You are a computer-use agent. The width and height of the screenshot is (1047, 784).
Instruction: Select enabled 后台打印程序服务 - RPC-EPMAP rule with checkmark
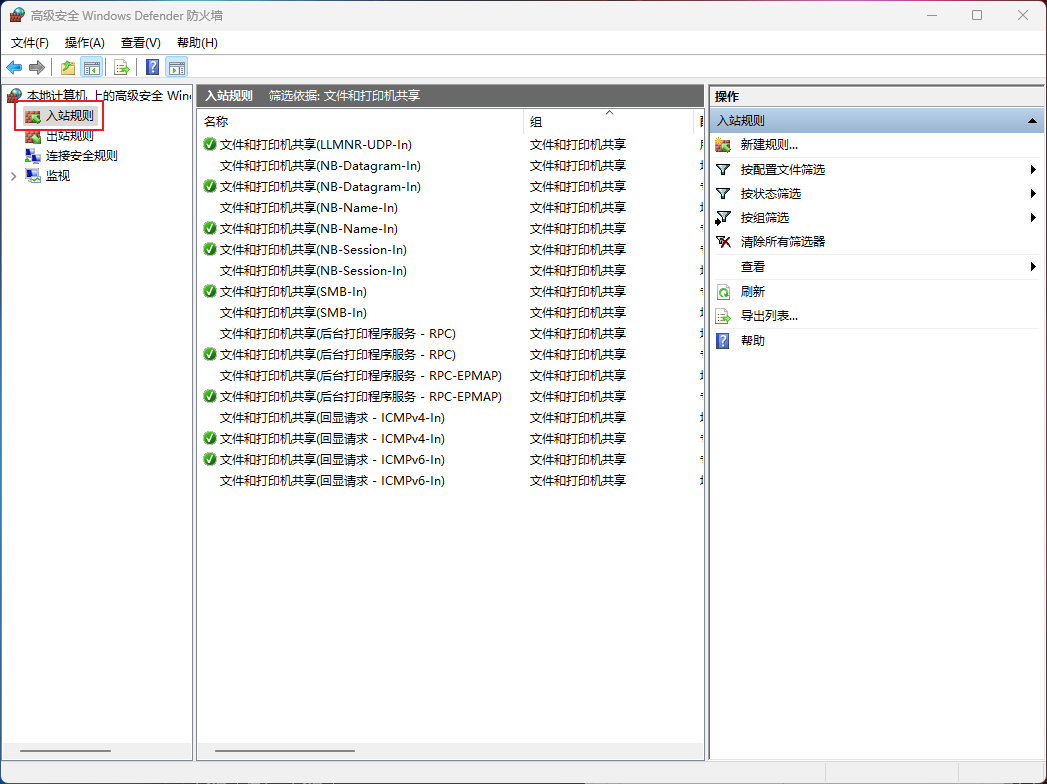361,396
